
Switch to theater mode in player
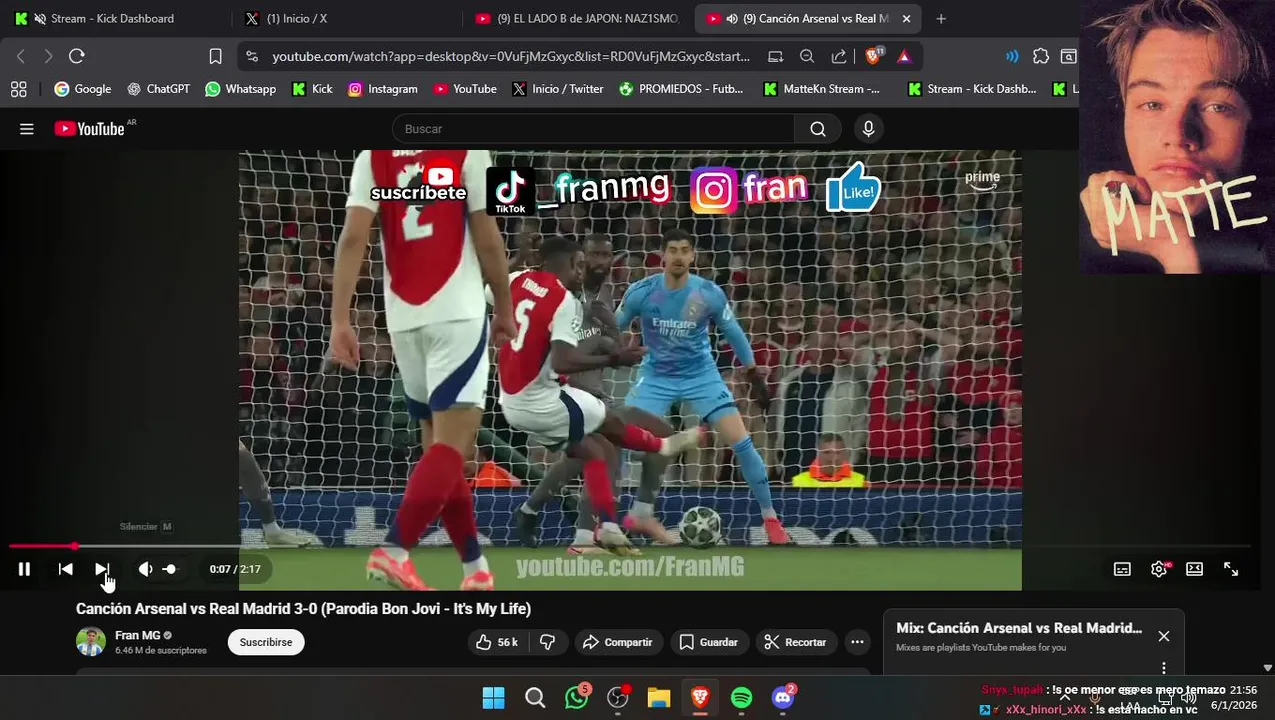point(1194,569)
